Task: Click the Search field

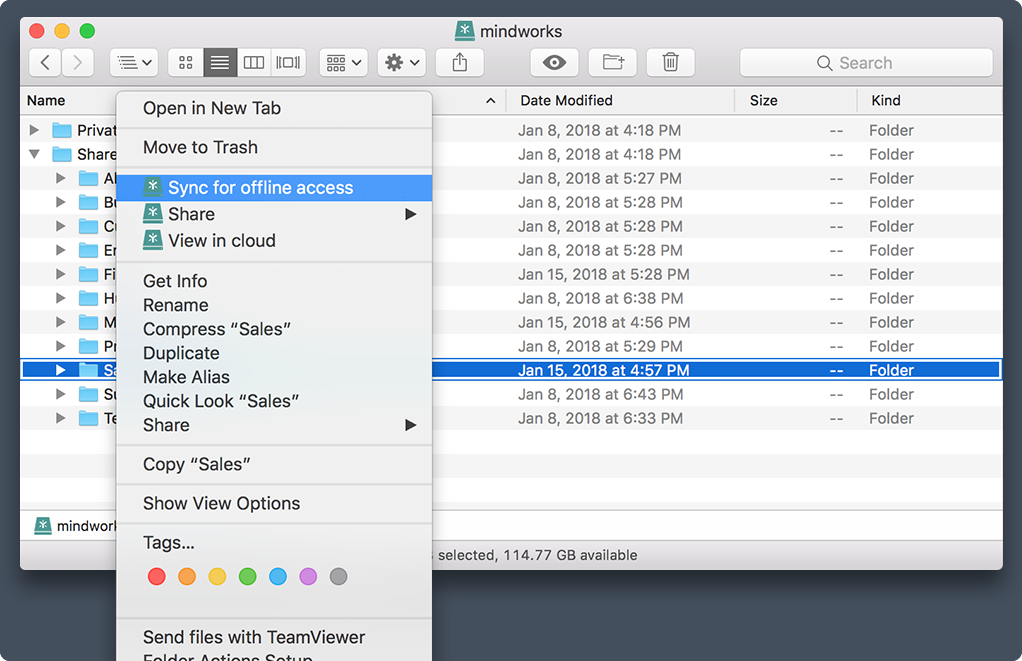Action: click(866, 63)
